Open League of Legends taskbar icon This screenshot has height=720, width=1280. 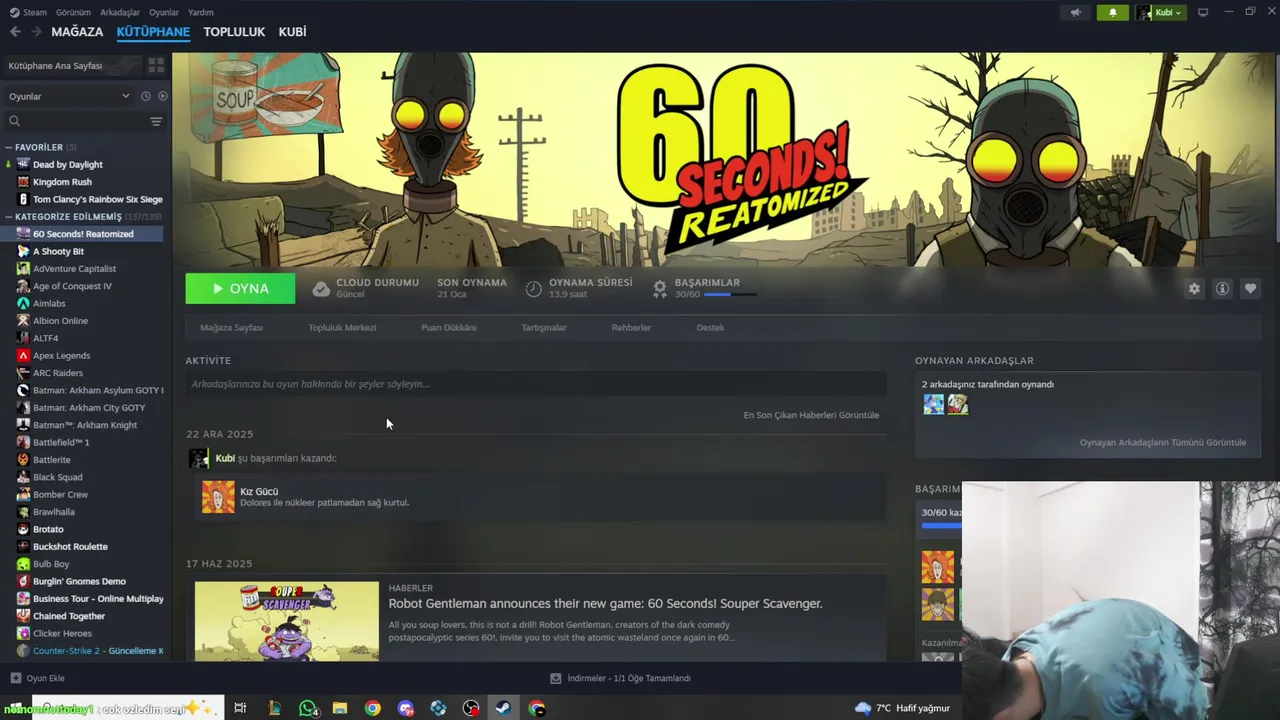pyautogui.click(x=274, y=708)
